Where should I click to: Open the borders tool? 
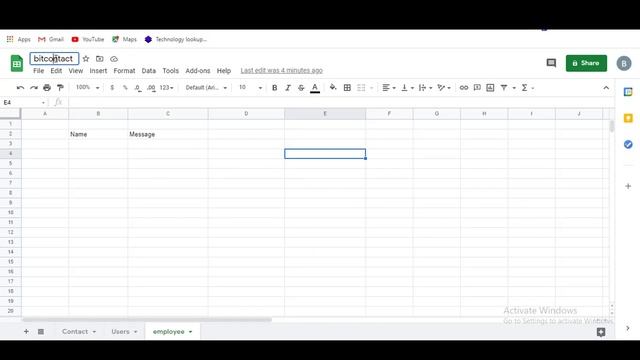tap(347, 88)
